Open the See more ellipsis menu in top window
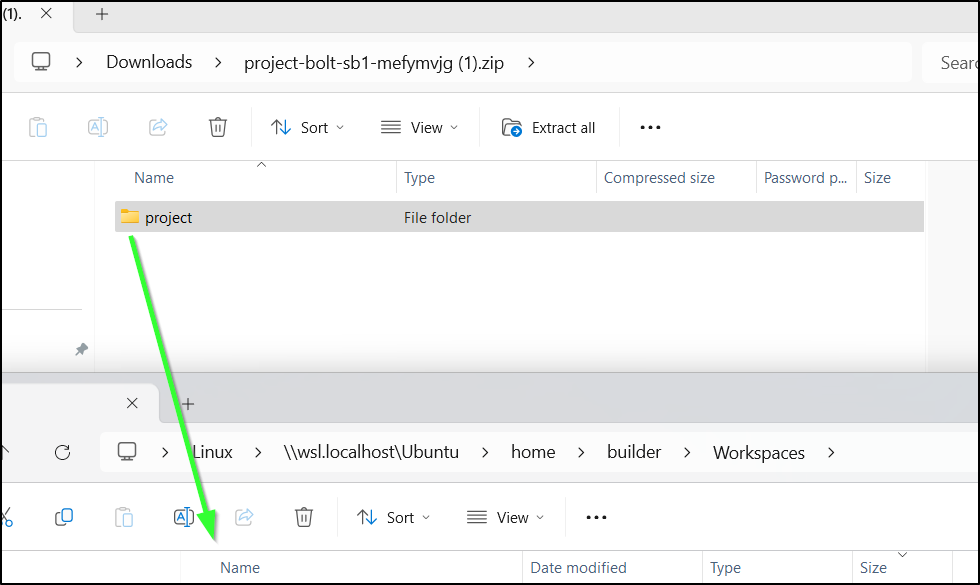Screen dimensions: 980x585 click(x=650, y=128)
